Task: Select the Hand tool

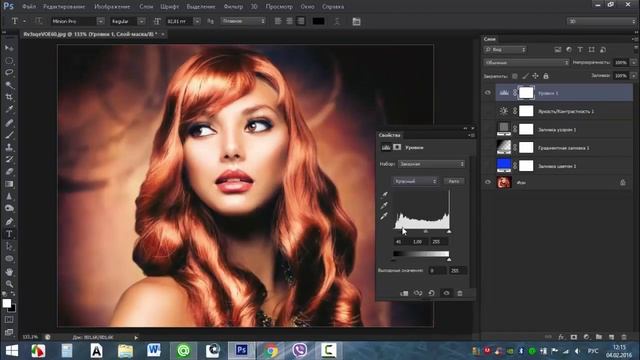Action: coord(9,272)
